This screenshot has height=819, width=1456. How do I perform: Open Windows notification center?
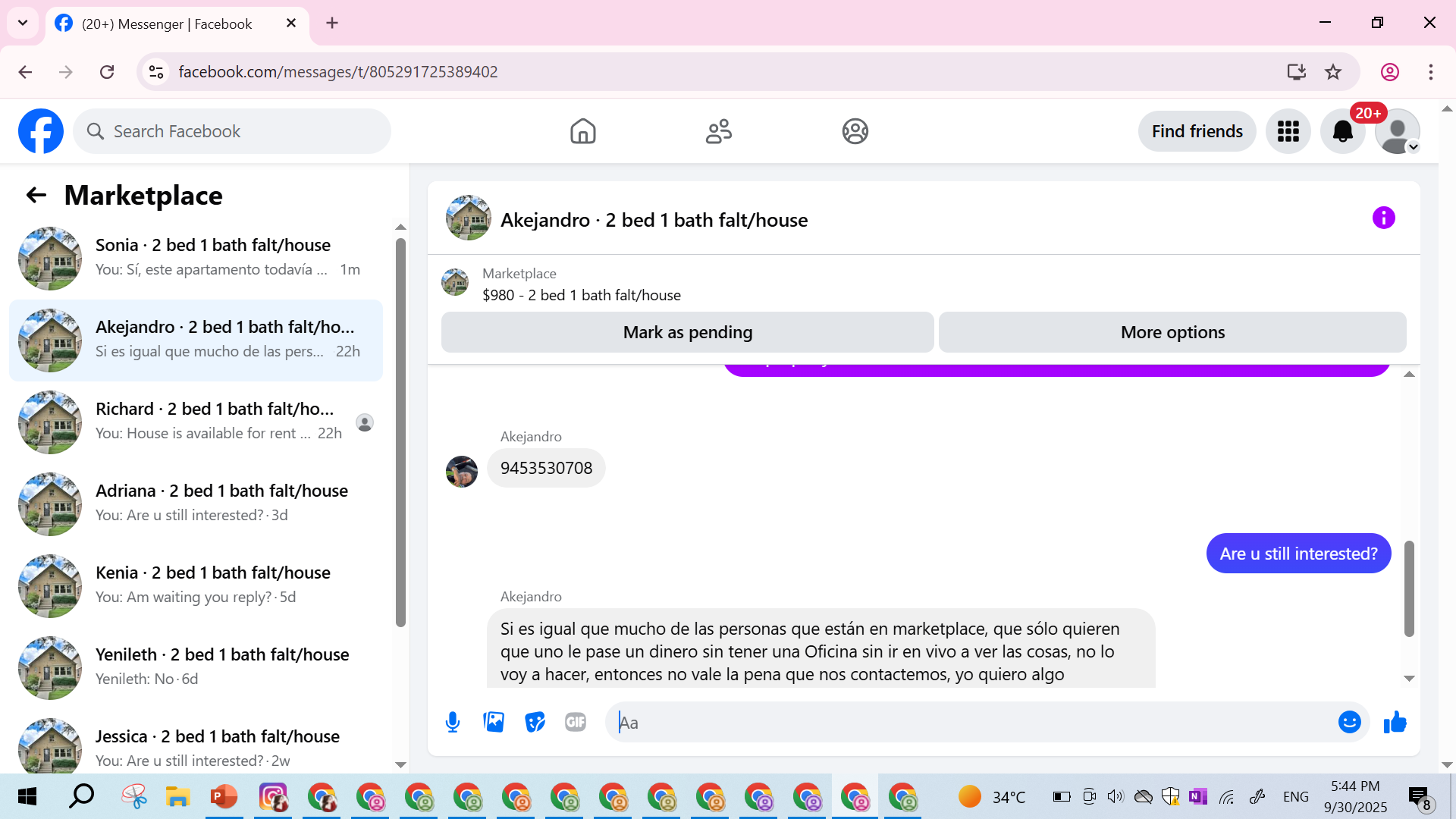point(1420,797)
